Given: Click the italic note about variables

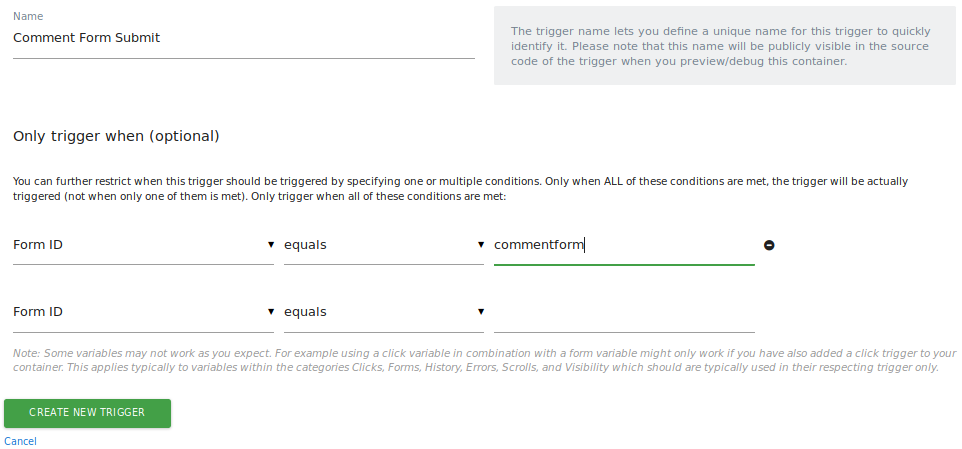Looking at the screenshot, I should tap(484, 360).
